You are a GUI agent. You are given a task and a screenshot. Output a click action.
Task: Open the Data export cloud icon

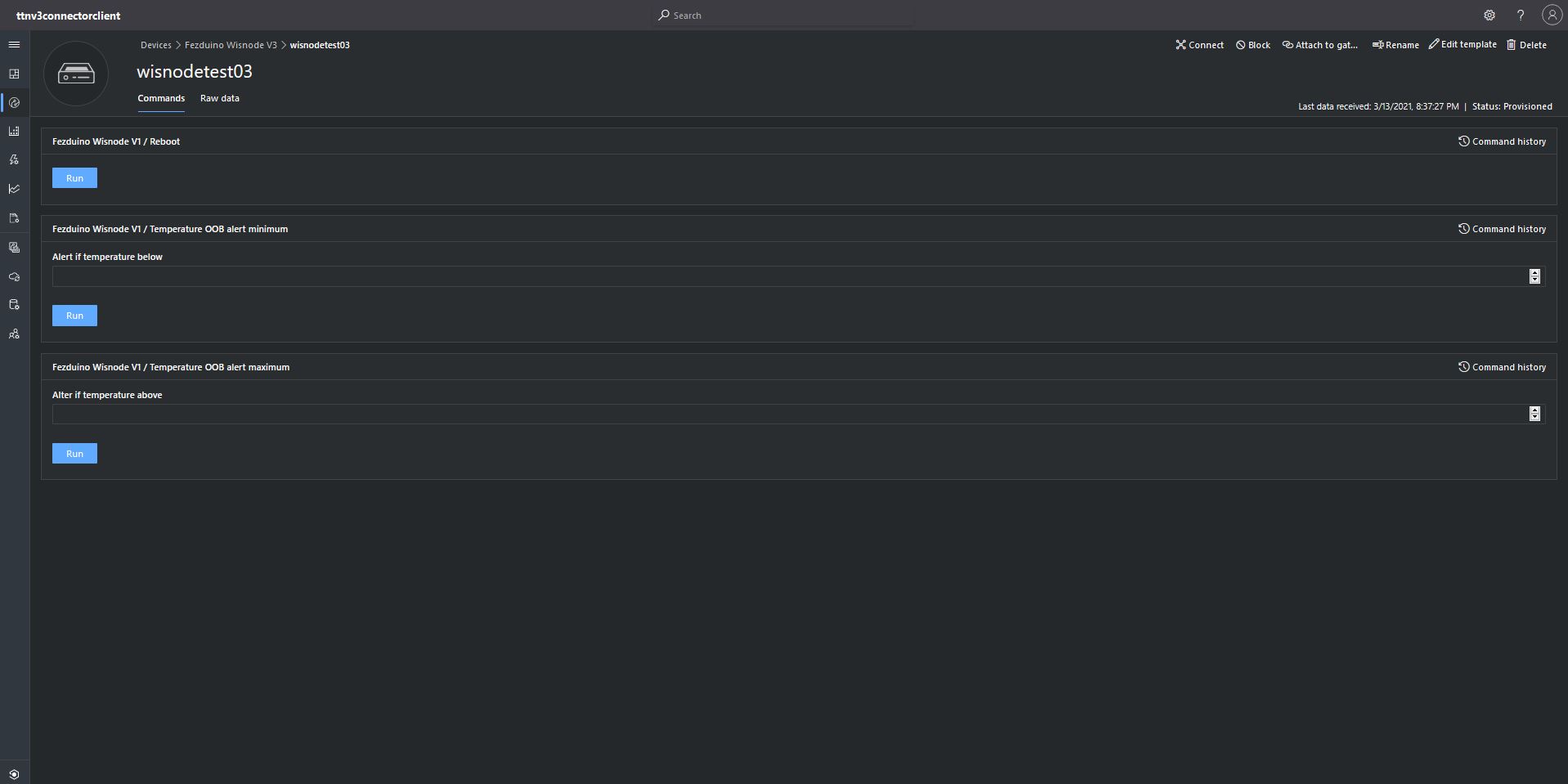click(x=14, y=276)
